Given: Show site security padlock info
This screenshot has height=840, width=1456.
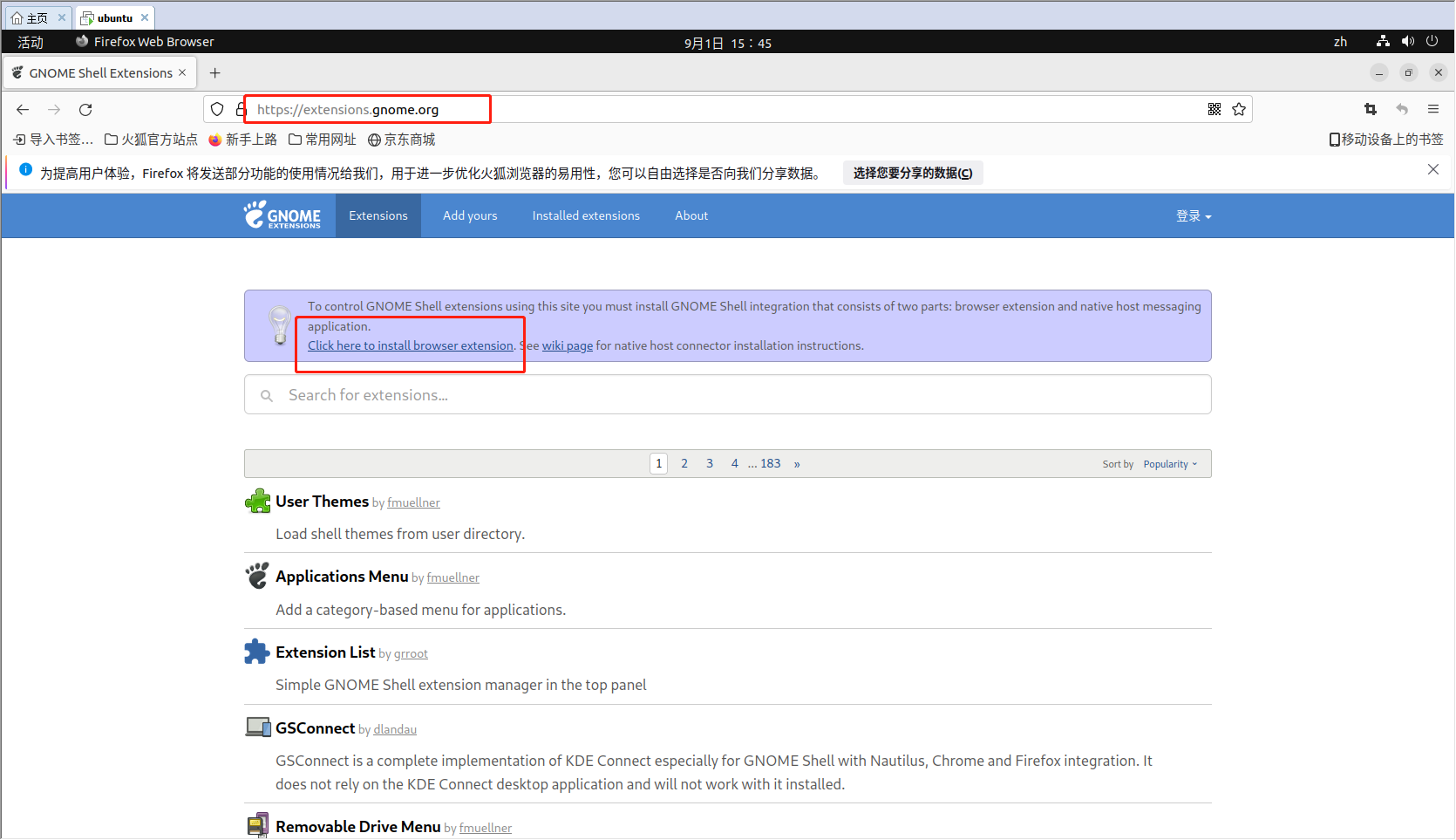Looking at the screenshot, I should [x=241, y=109].
